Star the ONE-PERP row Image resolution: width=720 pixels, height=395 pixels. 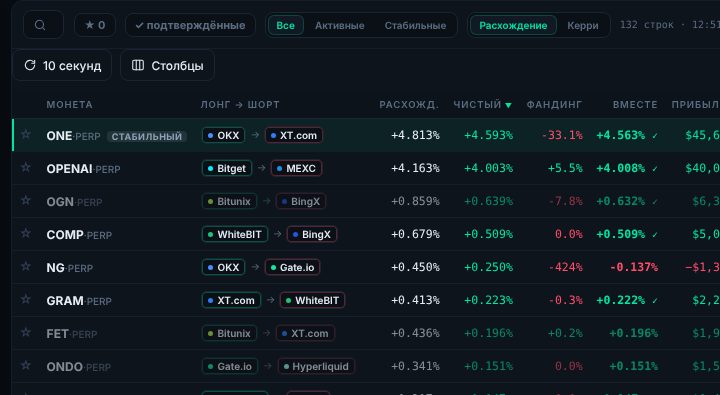(x=26, y=134)
